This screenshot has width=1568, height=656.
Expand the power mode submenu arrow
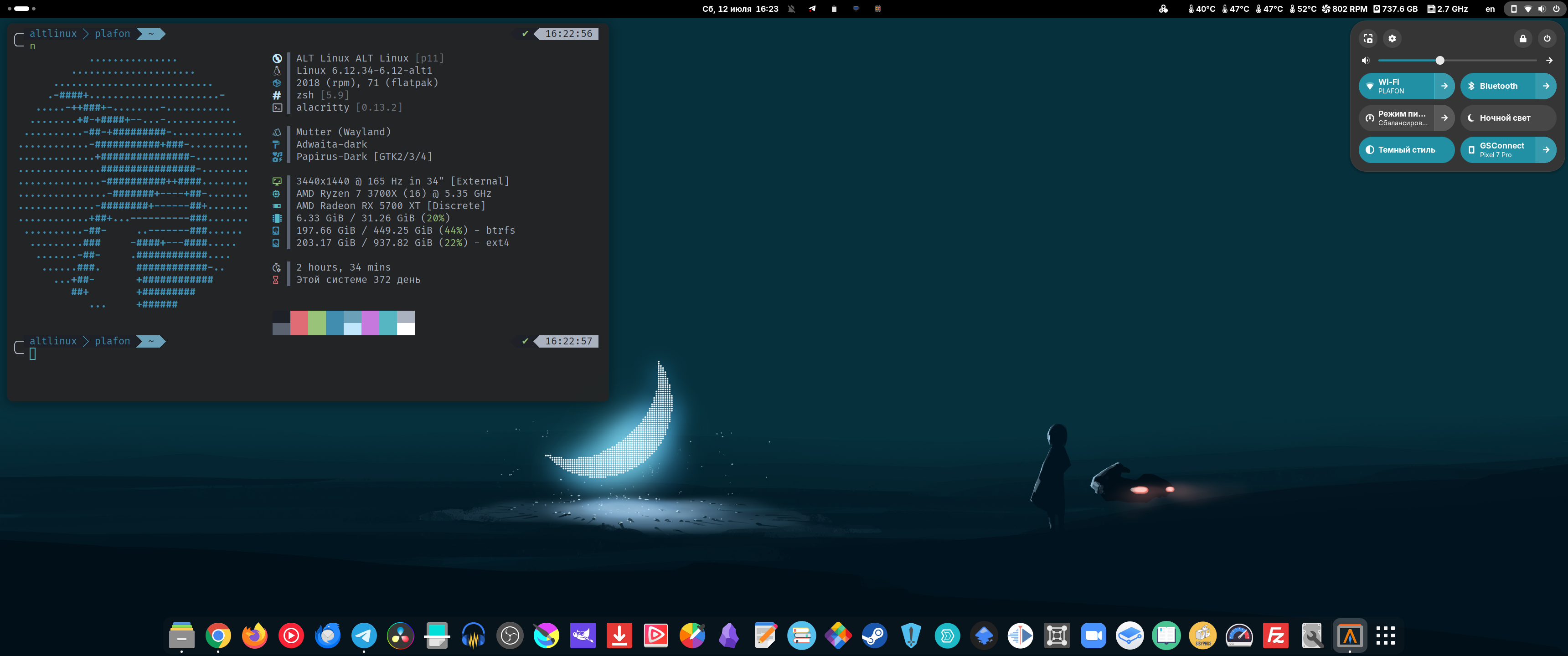point(1444,118)
